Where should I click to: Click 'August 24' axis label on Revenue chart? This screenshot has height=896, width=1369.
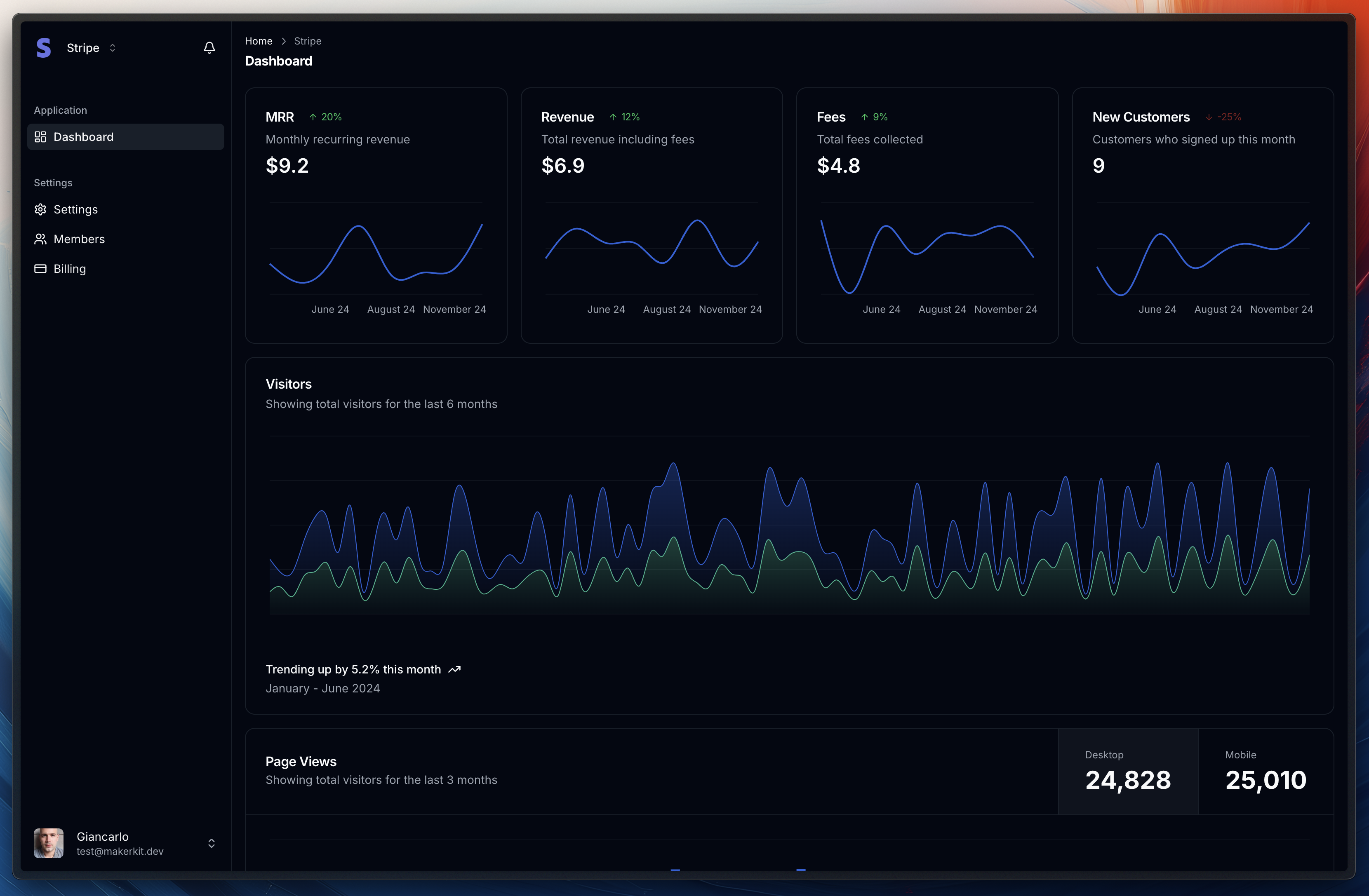[667, 310]
